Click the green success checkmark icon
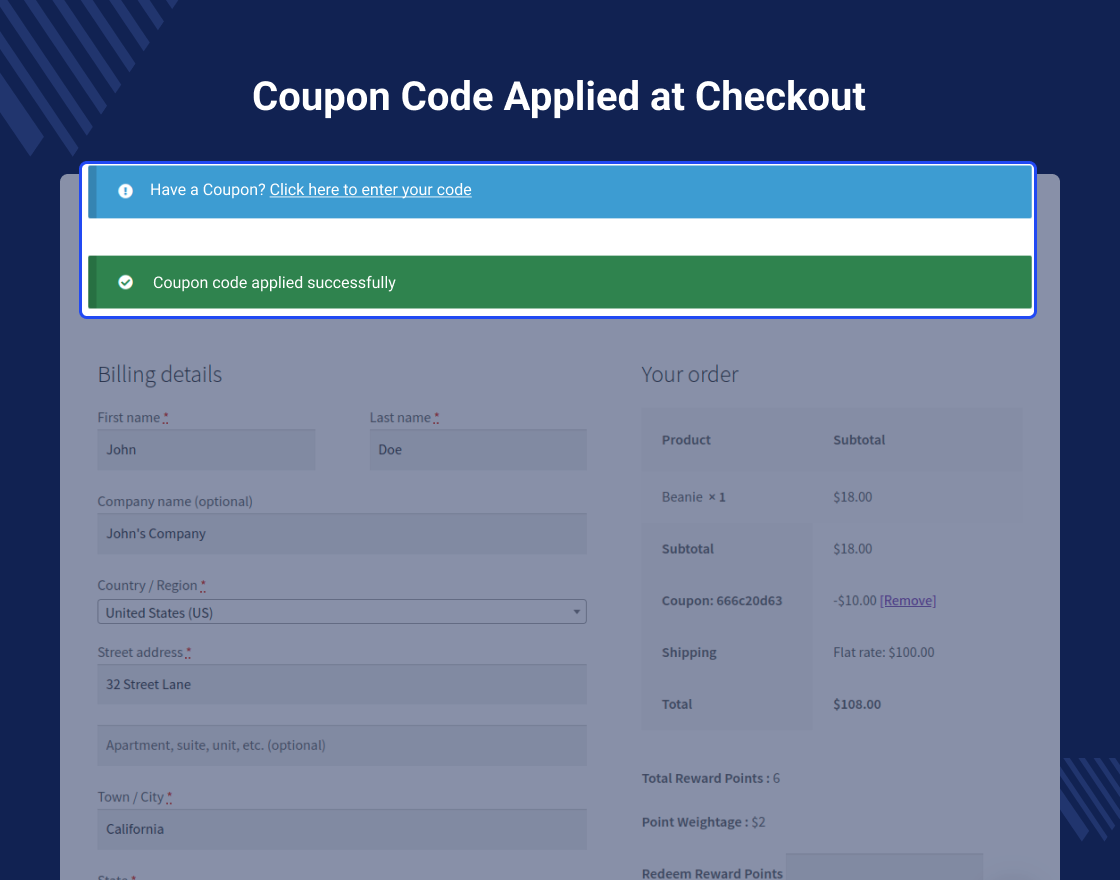Viewport: 1120px width, 880px height. 126,283
